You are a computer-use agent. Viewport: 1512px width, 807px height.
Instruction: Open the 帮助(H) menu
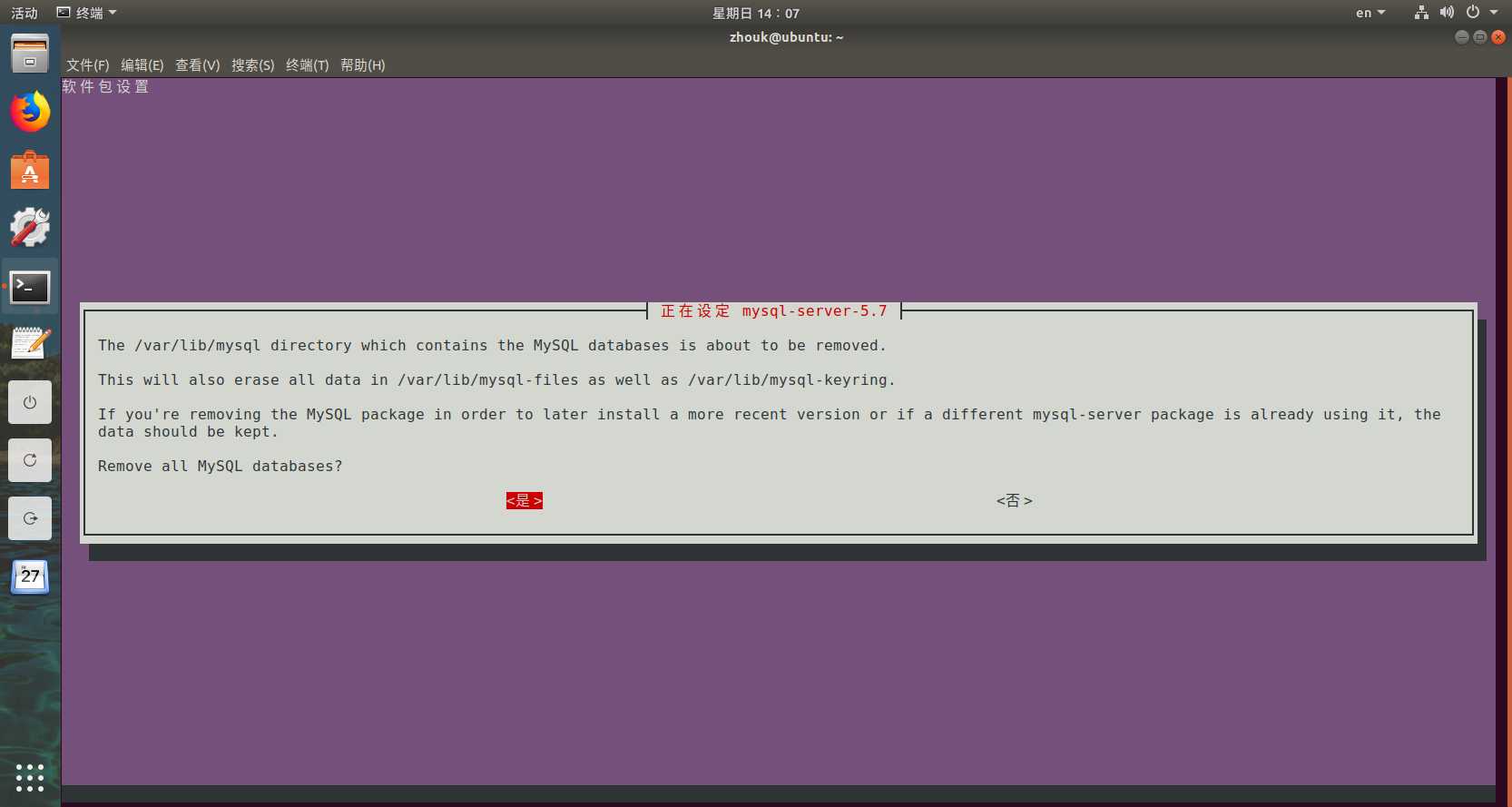(363, 65)
